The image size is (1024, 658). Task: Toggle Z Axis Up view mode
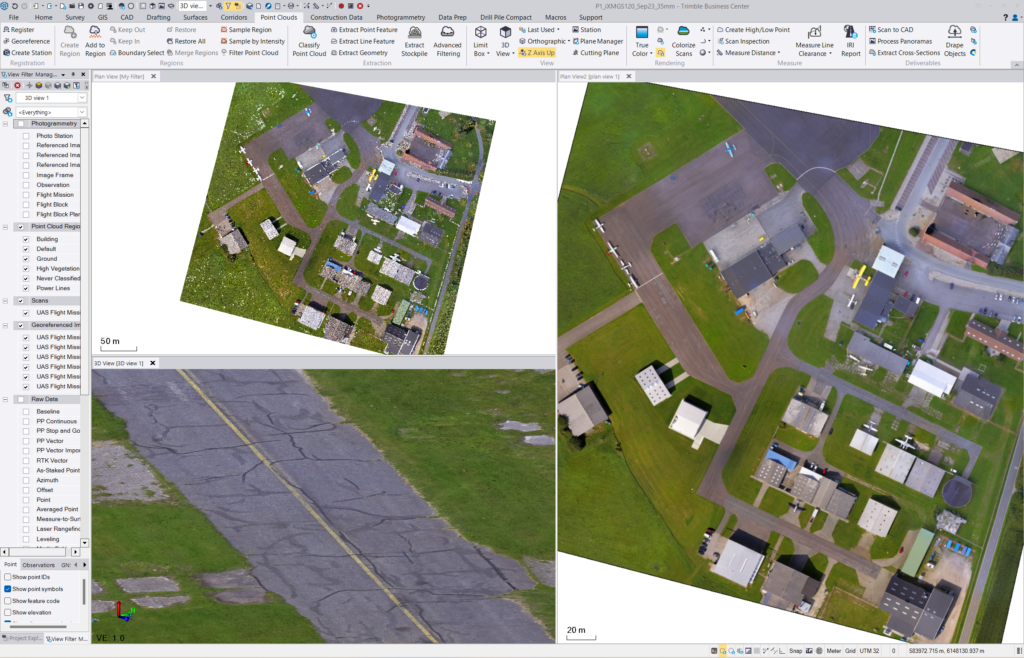tap(539, 51)
